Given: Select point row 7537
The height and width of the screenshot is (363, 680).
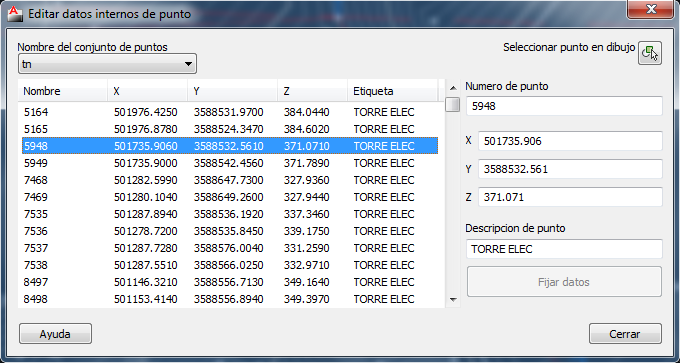Looking at the screenshot, I should (x=230, y=248).
